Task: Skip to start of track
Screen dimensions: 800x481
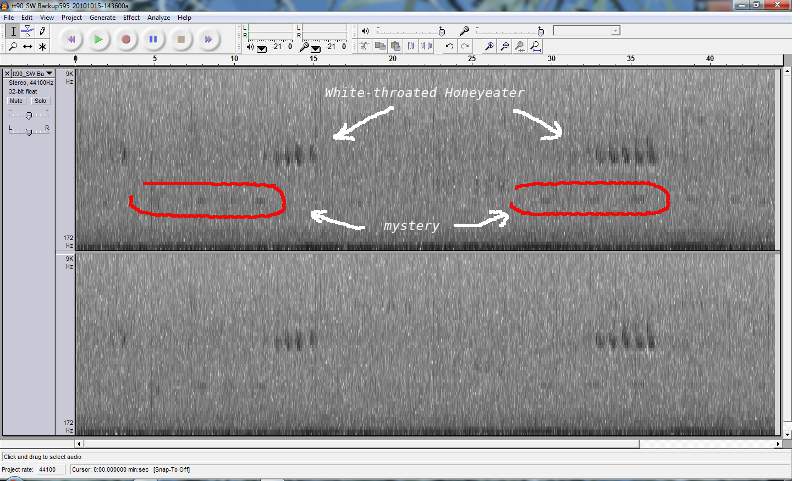Action: (71, 39)
